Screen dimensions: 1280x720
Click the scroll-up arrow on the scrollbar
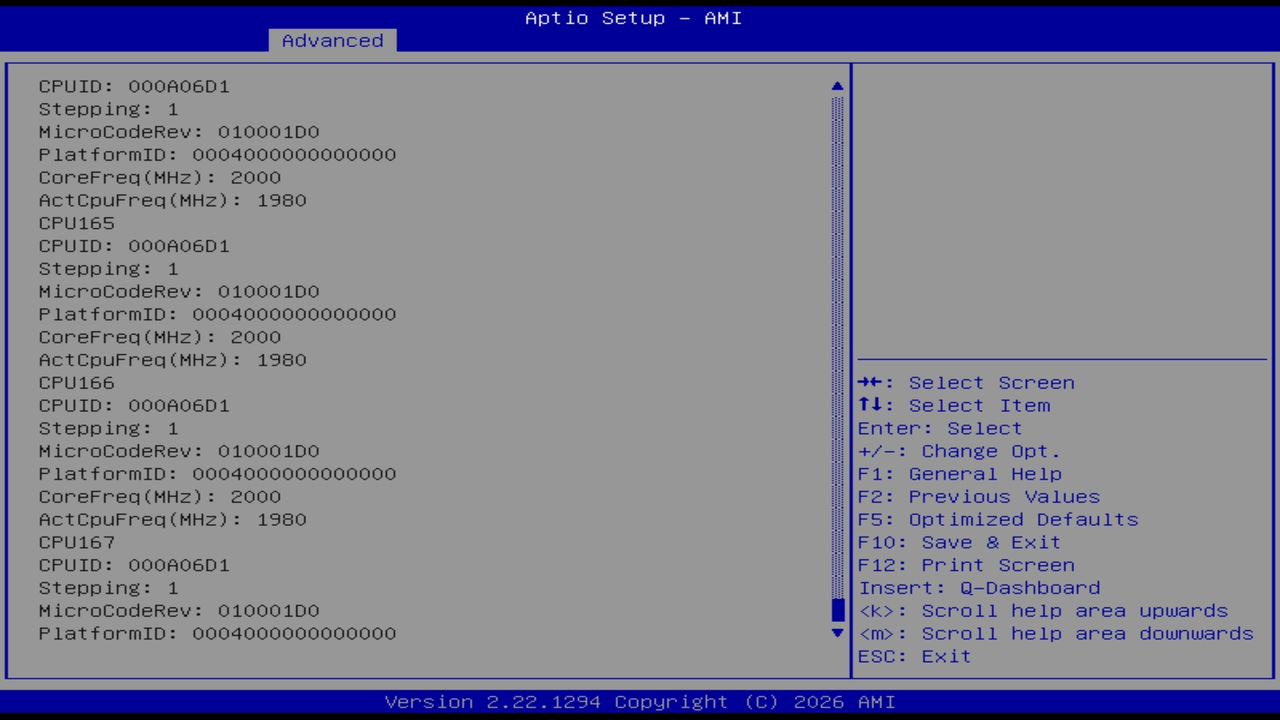click(836, 86)
